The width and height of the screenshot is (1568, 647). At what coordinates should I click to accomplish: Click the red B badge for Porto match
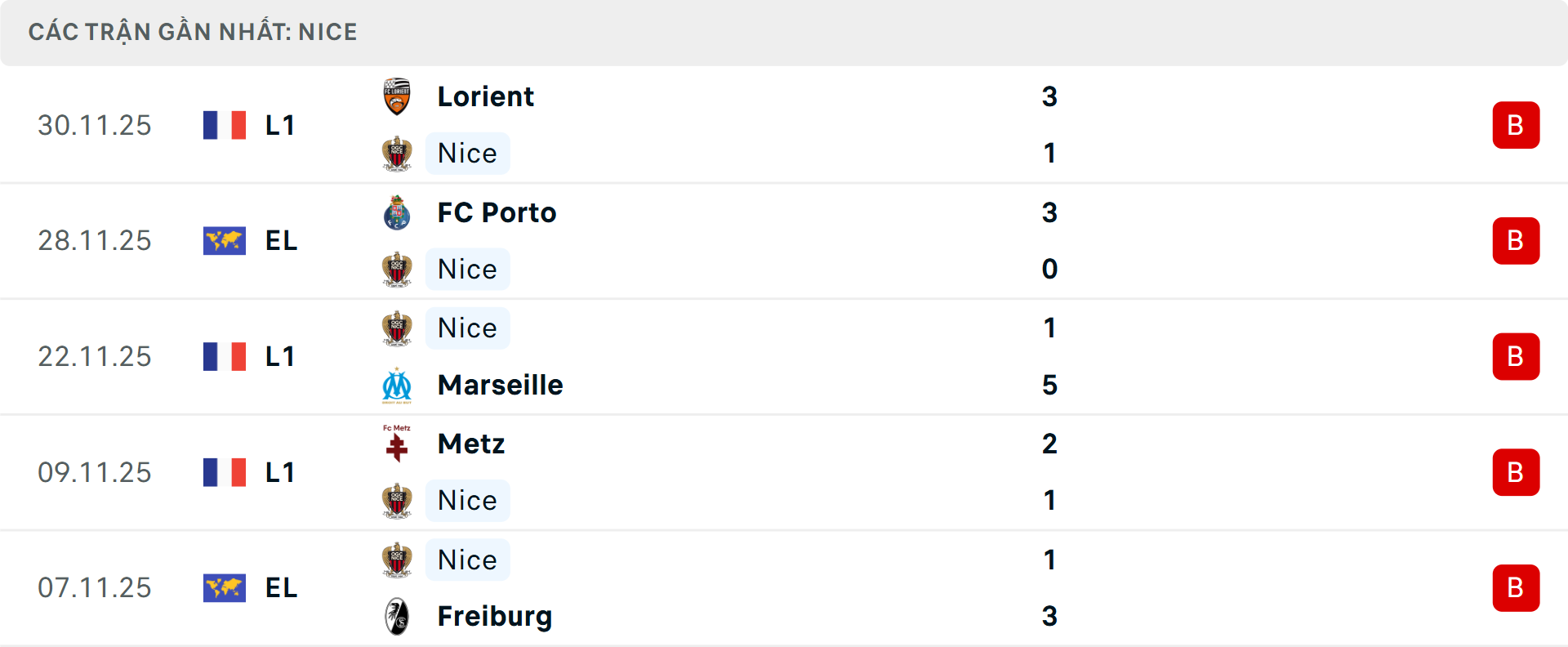pos(1516,241)
